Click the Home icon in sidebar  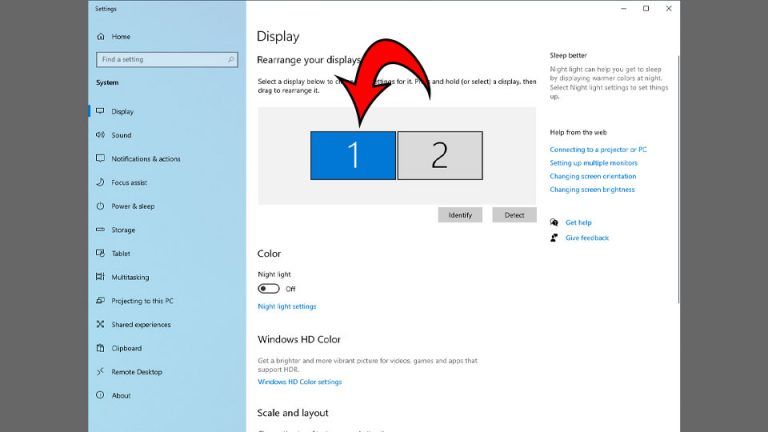[101, 36]
